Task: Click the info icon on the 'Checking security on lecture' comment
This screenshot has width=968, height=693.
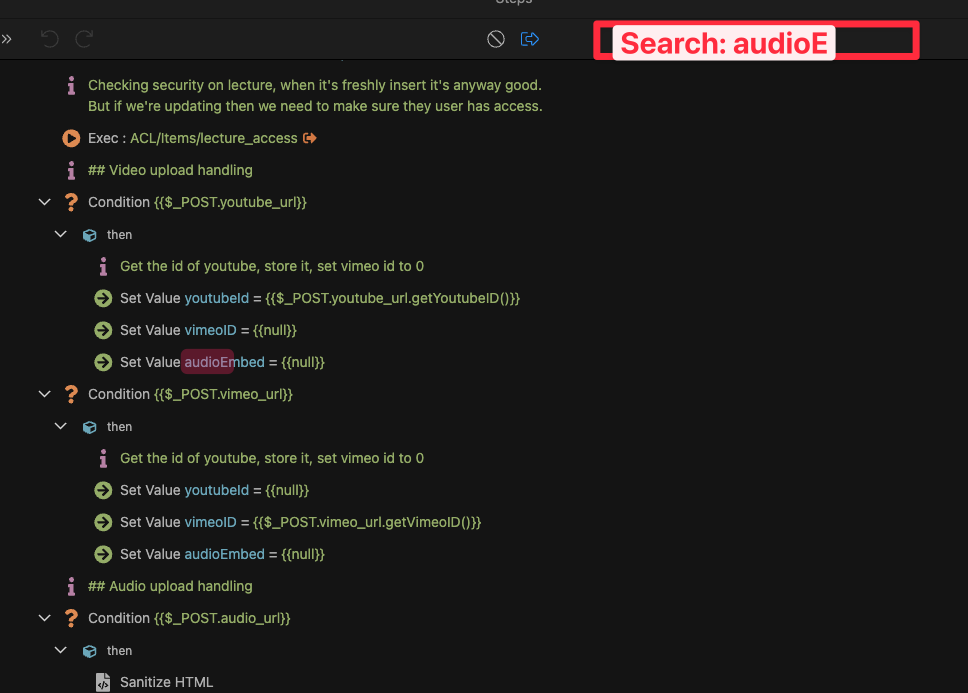Action: 71,86
